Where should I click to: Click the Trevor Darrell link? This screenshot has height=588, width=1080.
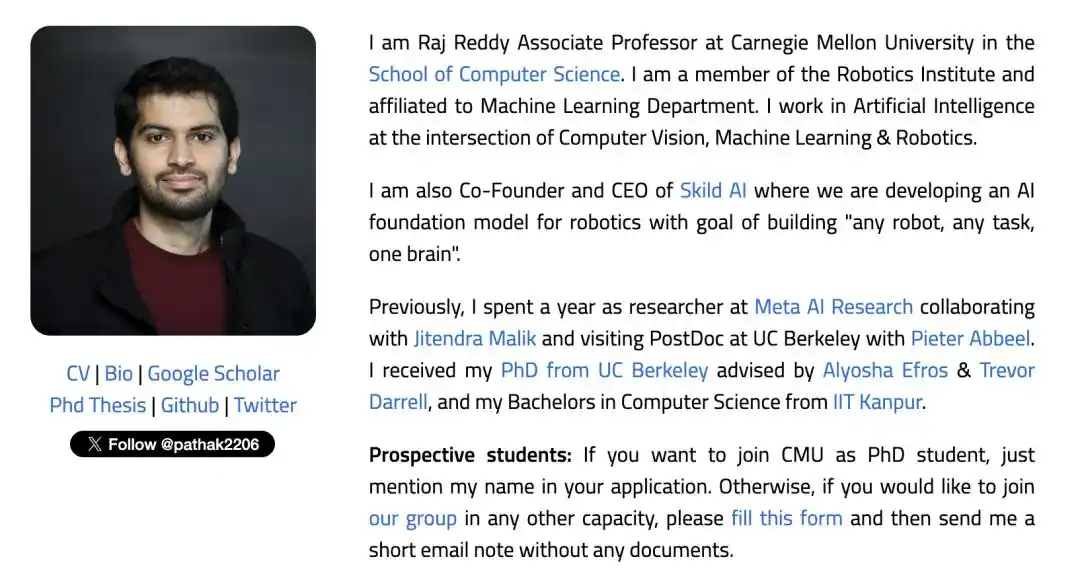1007,370
